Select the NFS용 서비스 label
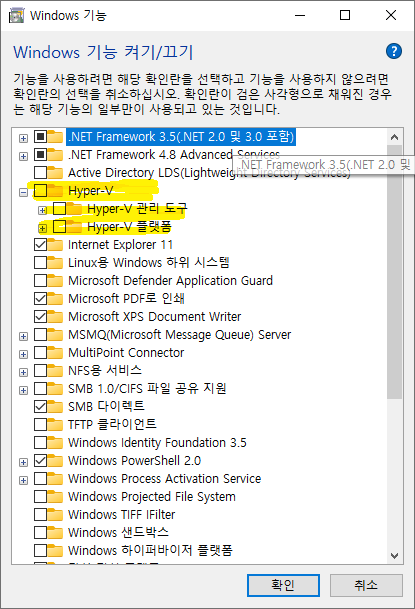415x609 pixels. (x=105, y=371)
